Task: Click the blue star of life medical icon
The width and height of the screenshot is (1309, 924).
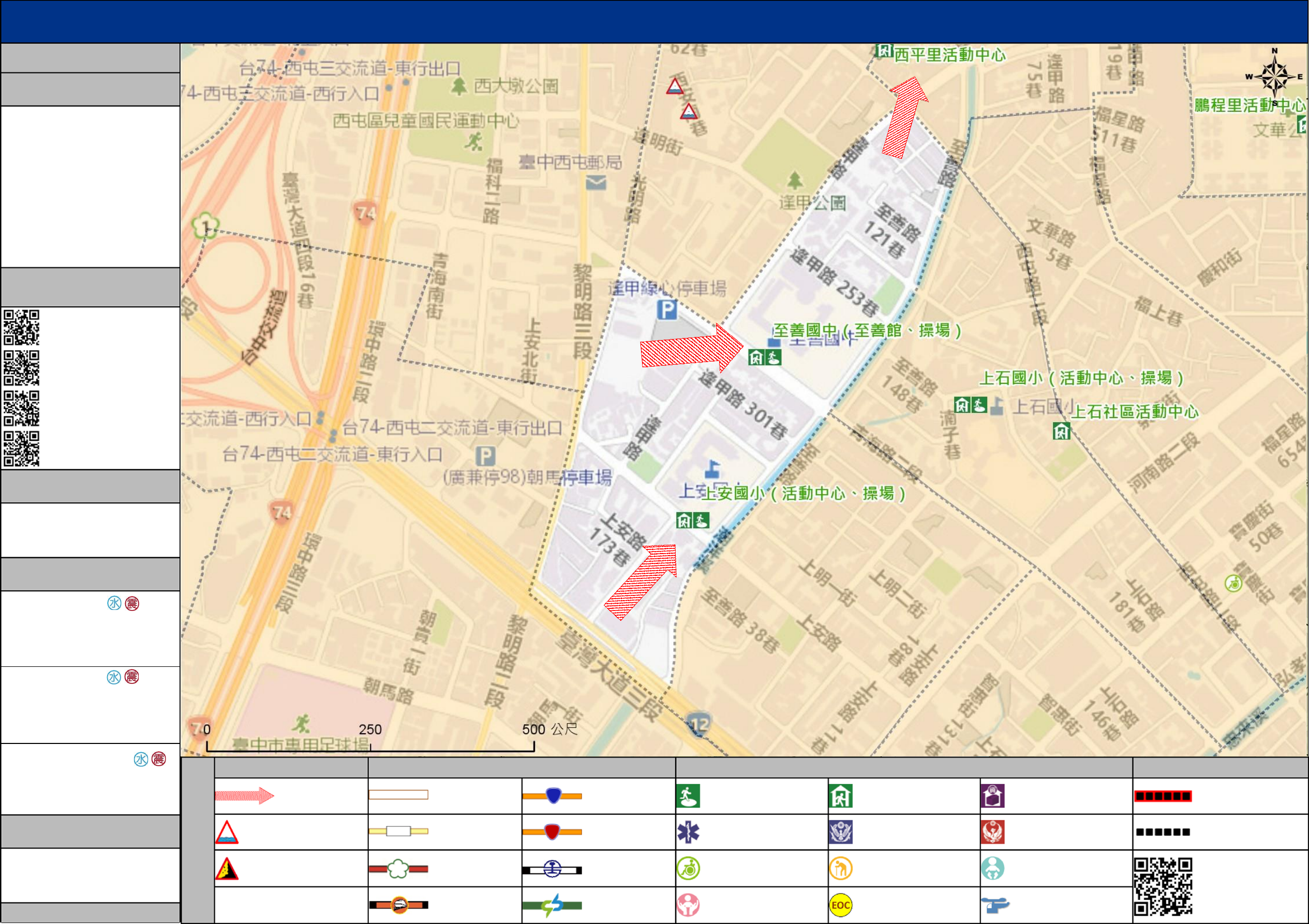Action: 688,832
